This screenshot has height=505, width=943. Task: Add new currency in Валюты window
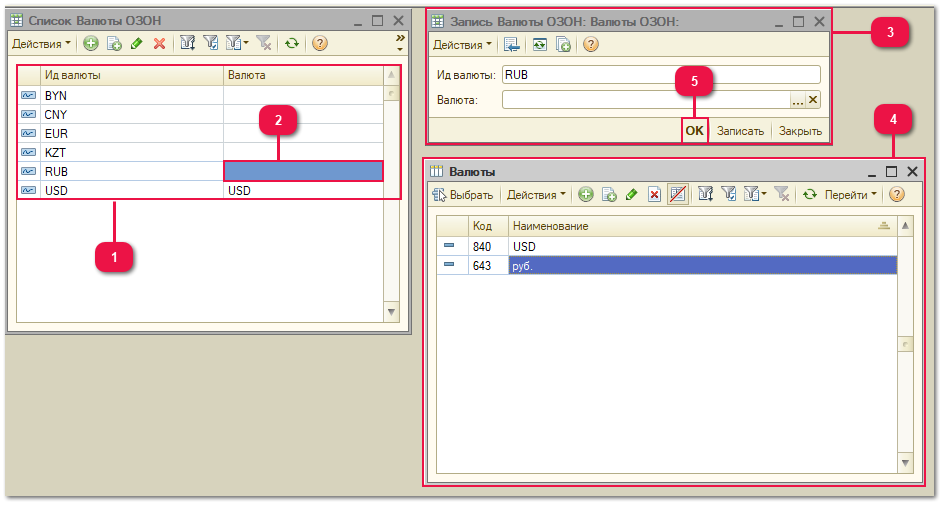point(586,194)
